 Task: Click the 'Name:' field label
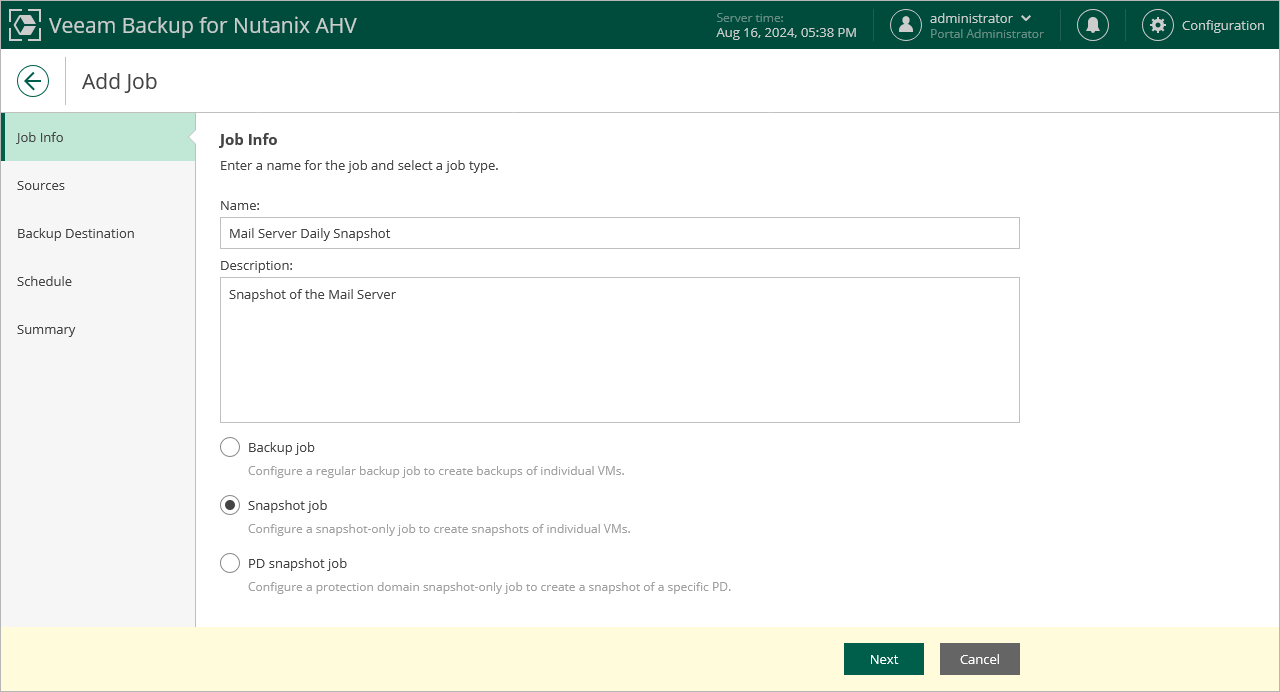click(x=240, y=205)
